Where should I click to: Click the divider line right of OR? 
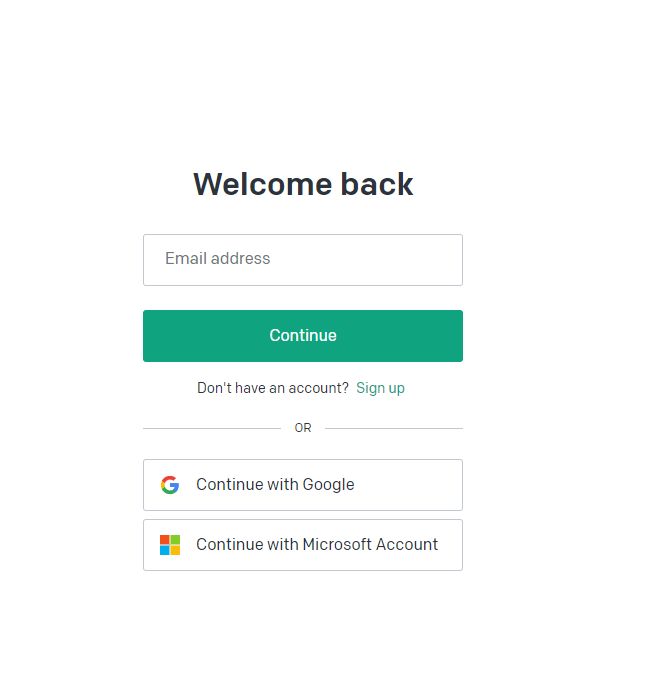(394, 428)
